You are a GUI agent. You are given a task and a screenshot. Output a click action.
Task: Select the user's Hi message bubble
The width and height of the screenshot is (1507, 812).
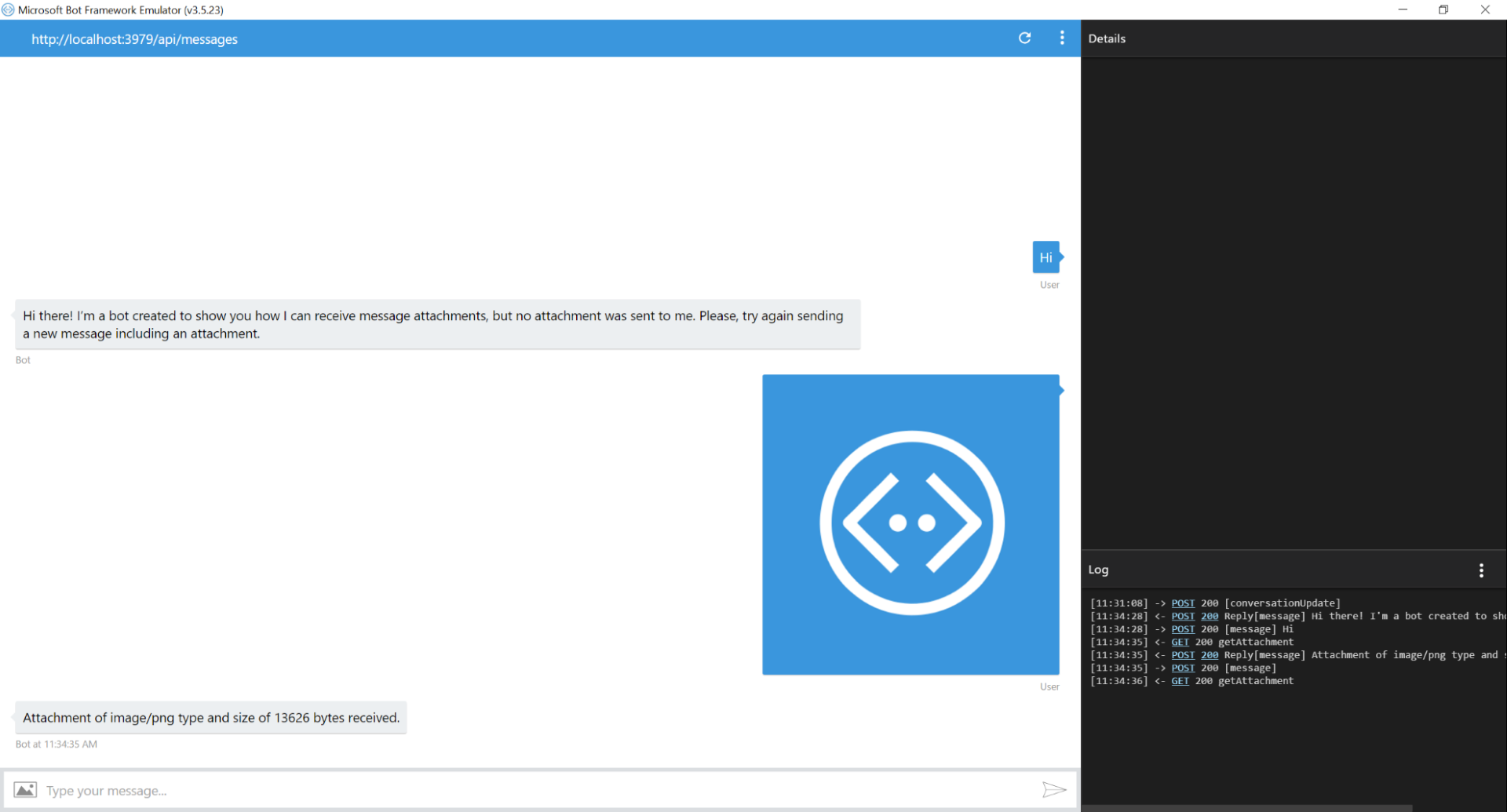(x=1045, y=257)
